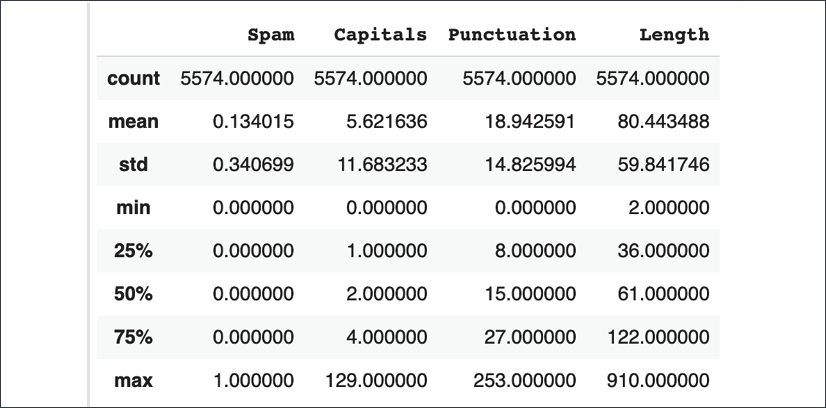Click the Capitals max value 129.000000

(x=376, y=381)
